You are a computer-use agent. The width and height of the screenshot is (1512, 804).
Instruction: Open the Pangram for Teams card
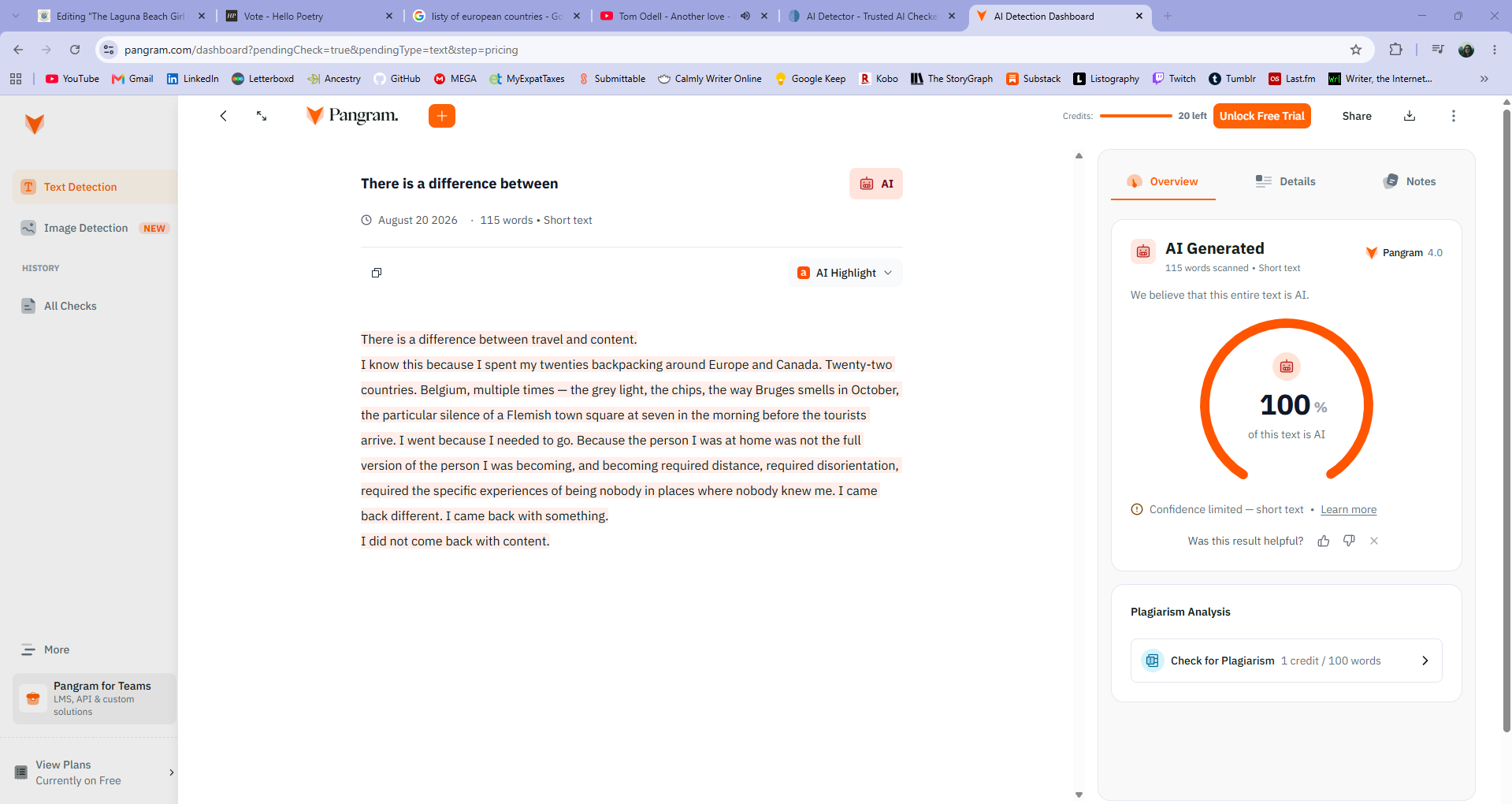coord(95,698)
